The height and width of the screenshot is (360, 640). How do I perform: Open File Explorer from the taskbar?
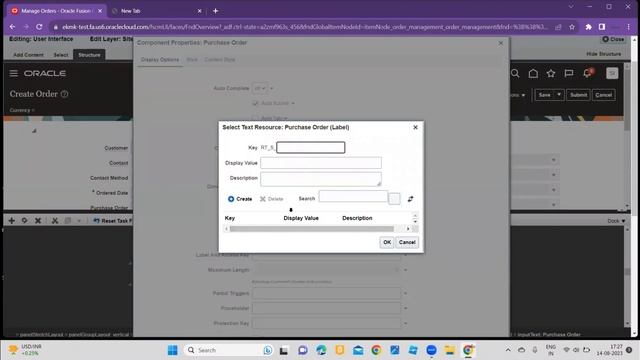coord(449,350)
